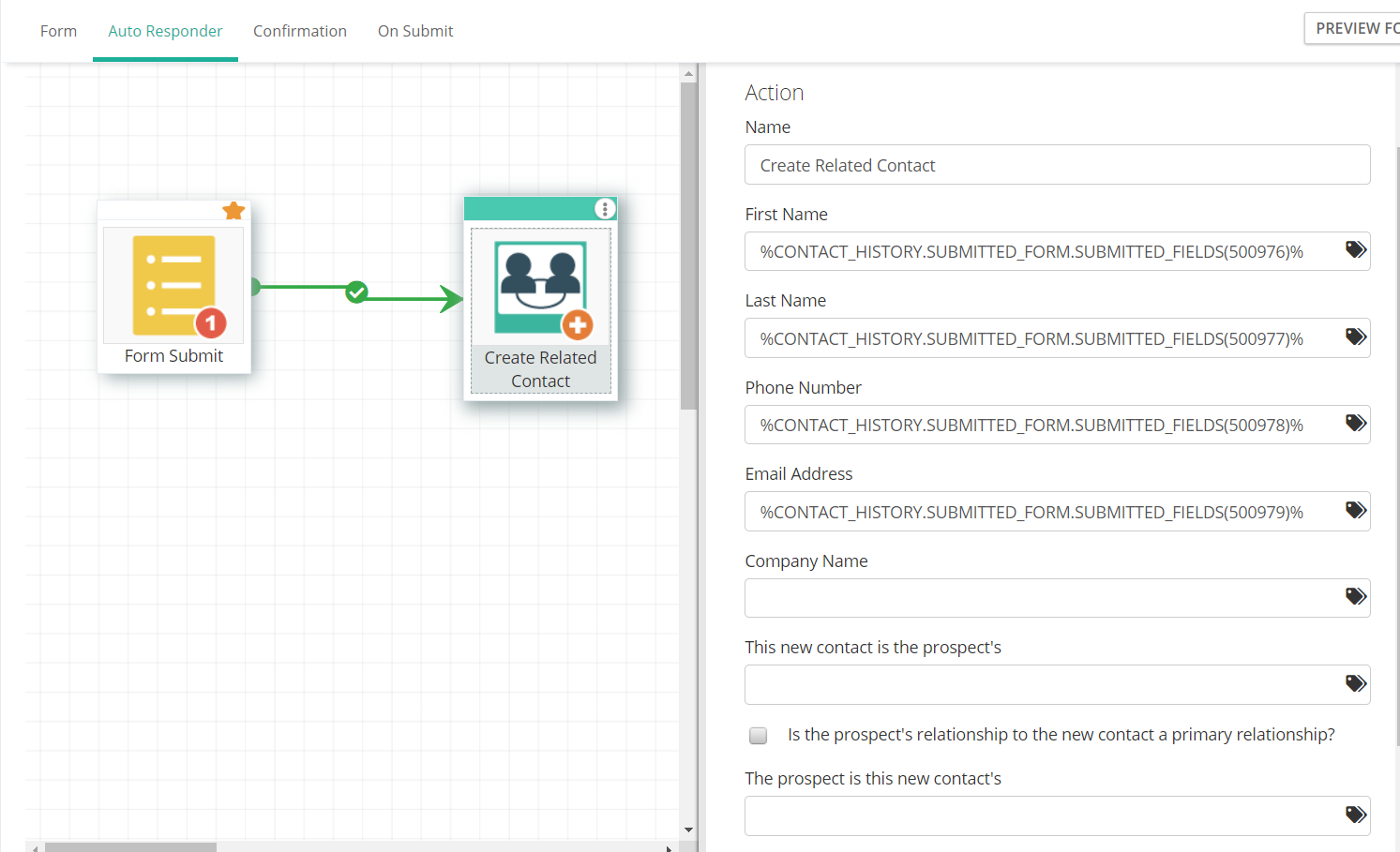Click the merge tag icon for Phone Number

1356,424
